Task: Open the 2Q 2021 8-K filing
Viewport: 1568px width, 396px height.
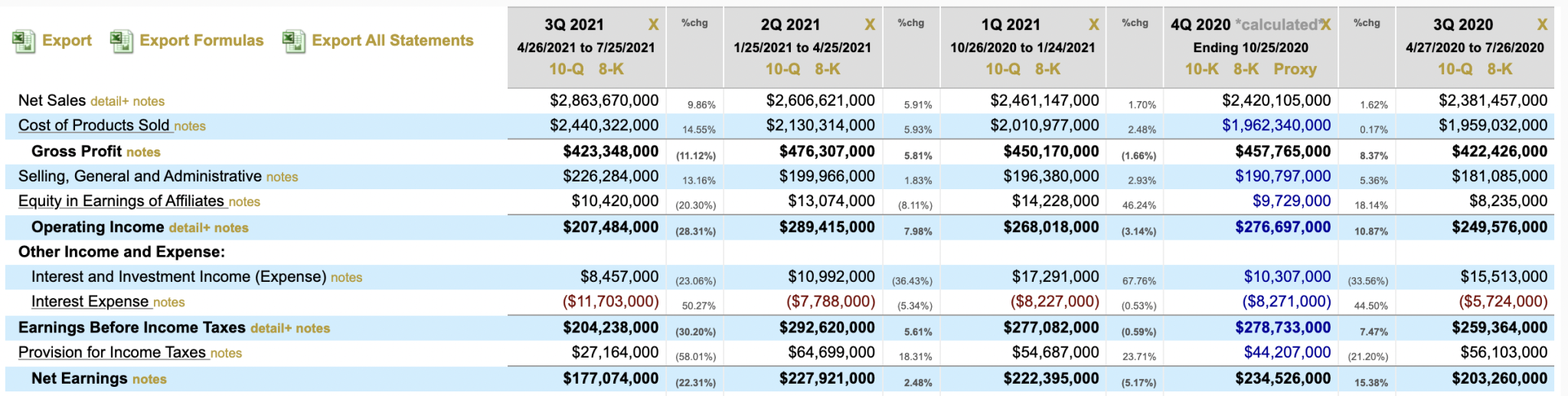Action: point(828,69)
